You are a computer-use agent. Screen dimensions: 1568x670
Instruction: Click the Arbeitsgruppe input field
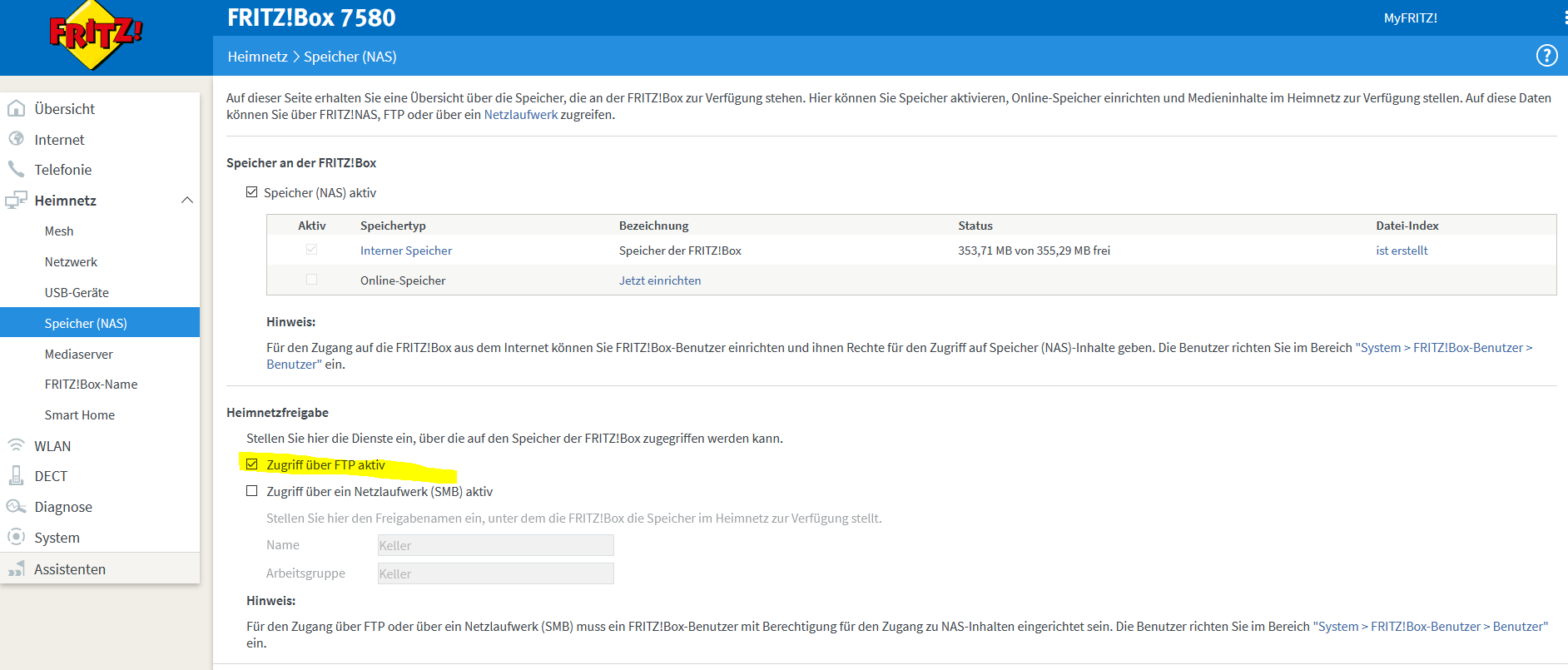[495, 573]
